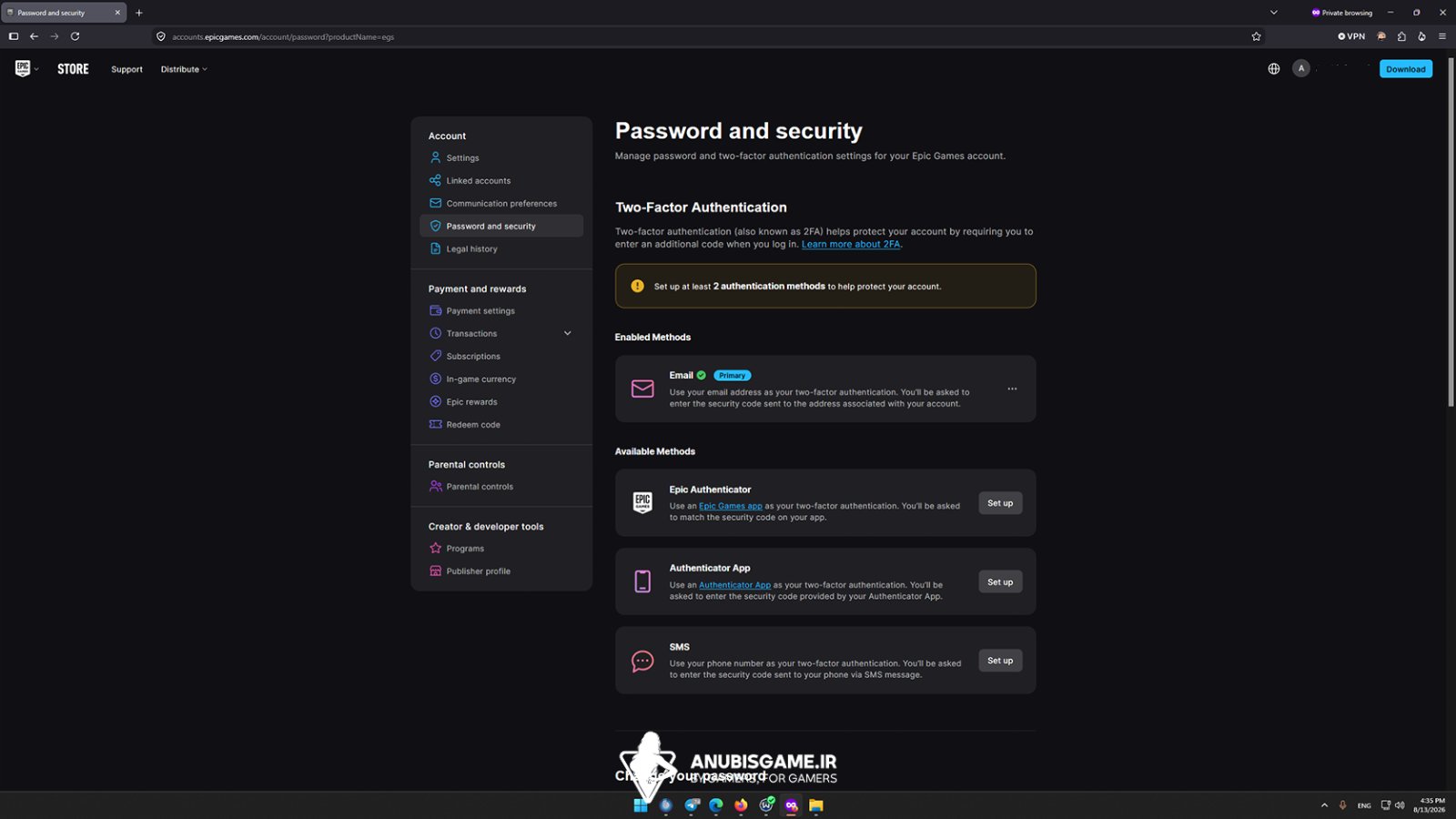Go to account Settings in sidebar
The height and width of the screenshot is (819, 1456).
tap(500, 157)
